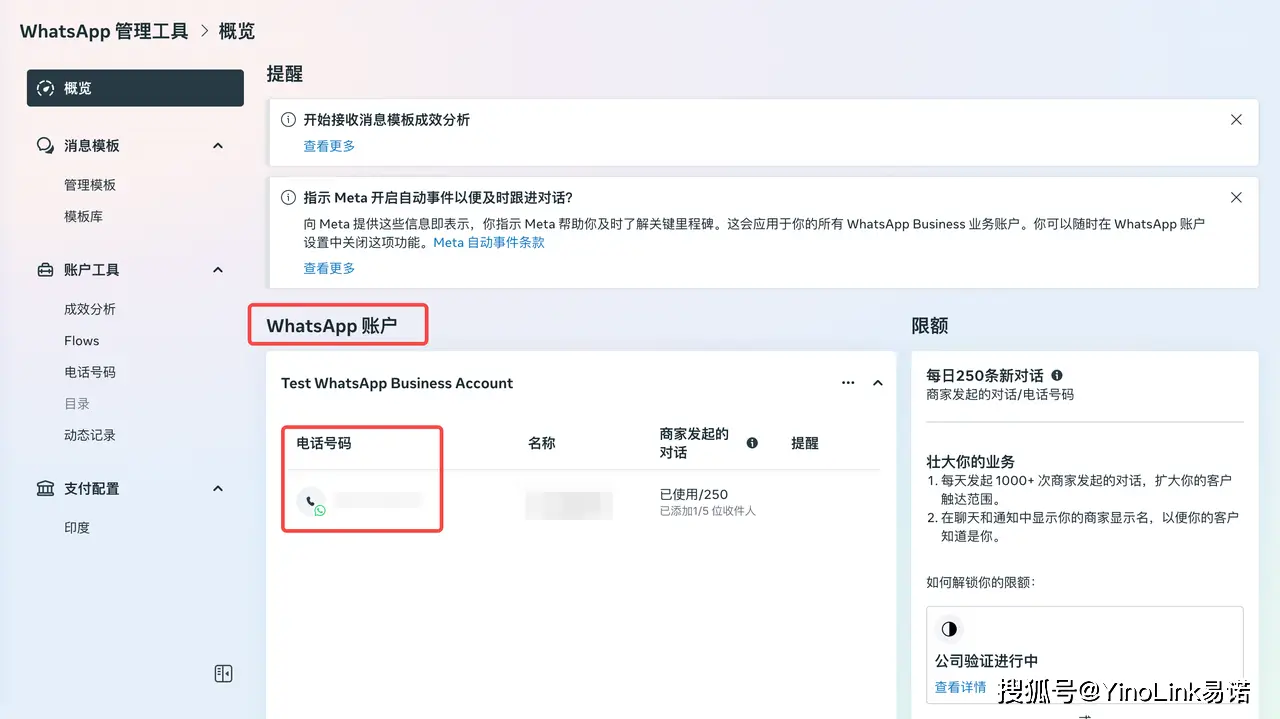Go to 电话号码 in the sidebar
This screenshot has width=1280, height=719.
point(90,372)
